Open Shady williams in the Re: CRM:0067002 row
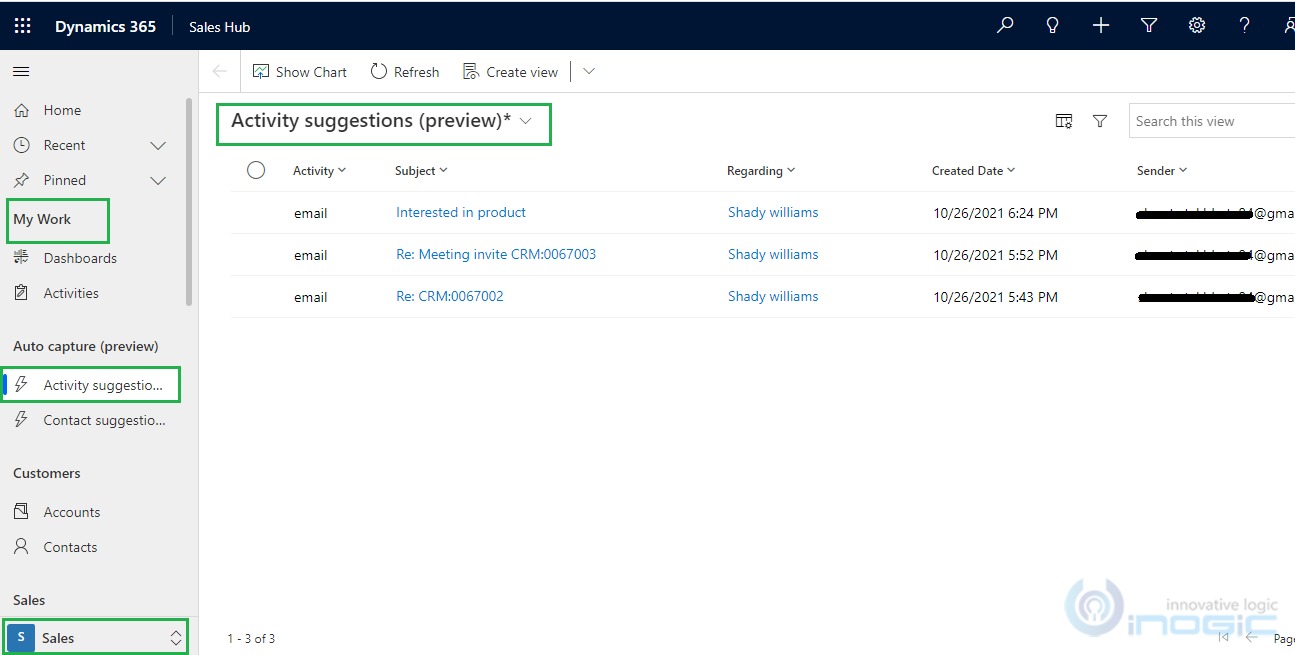1295x655 pixels. click(773, 296)
